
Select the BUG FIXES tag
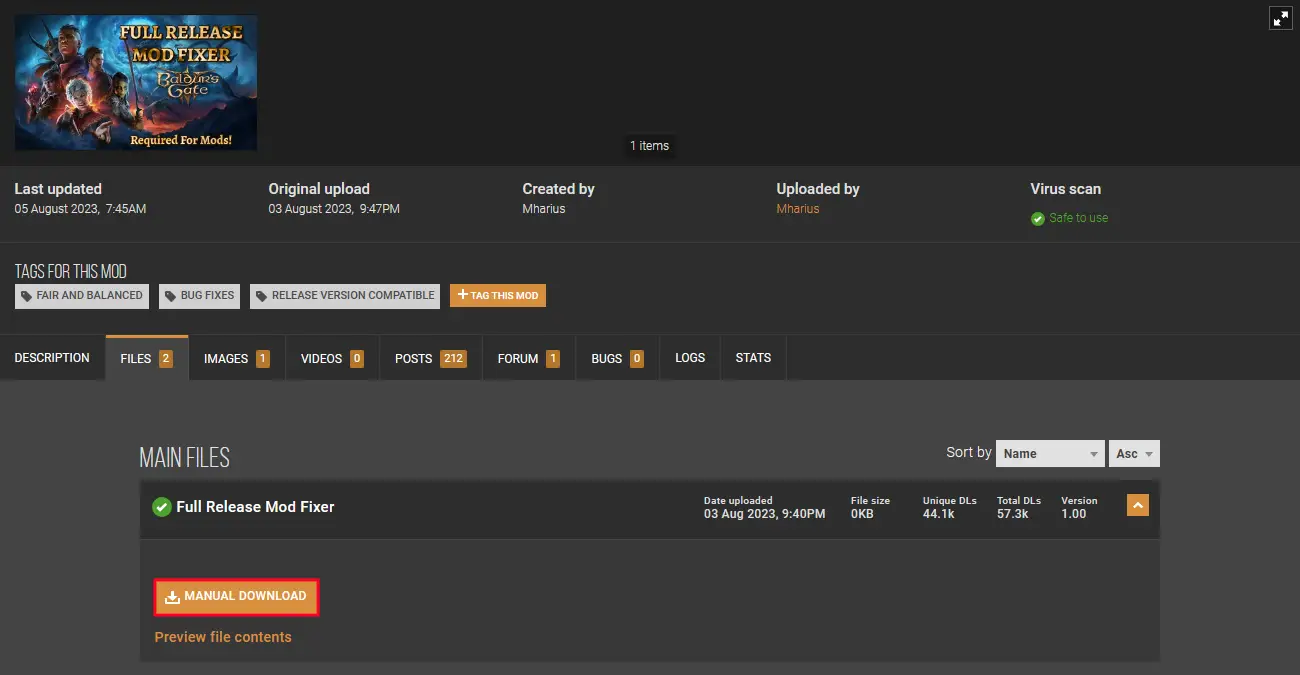click(200, 296)
